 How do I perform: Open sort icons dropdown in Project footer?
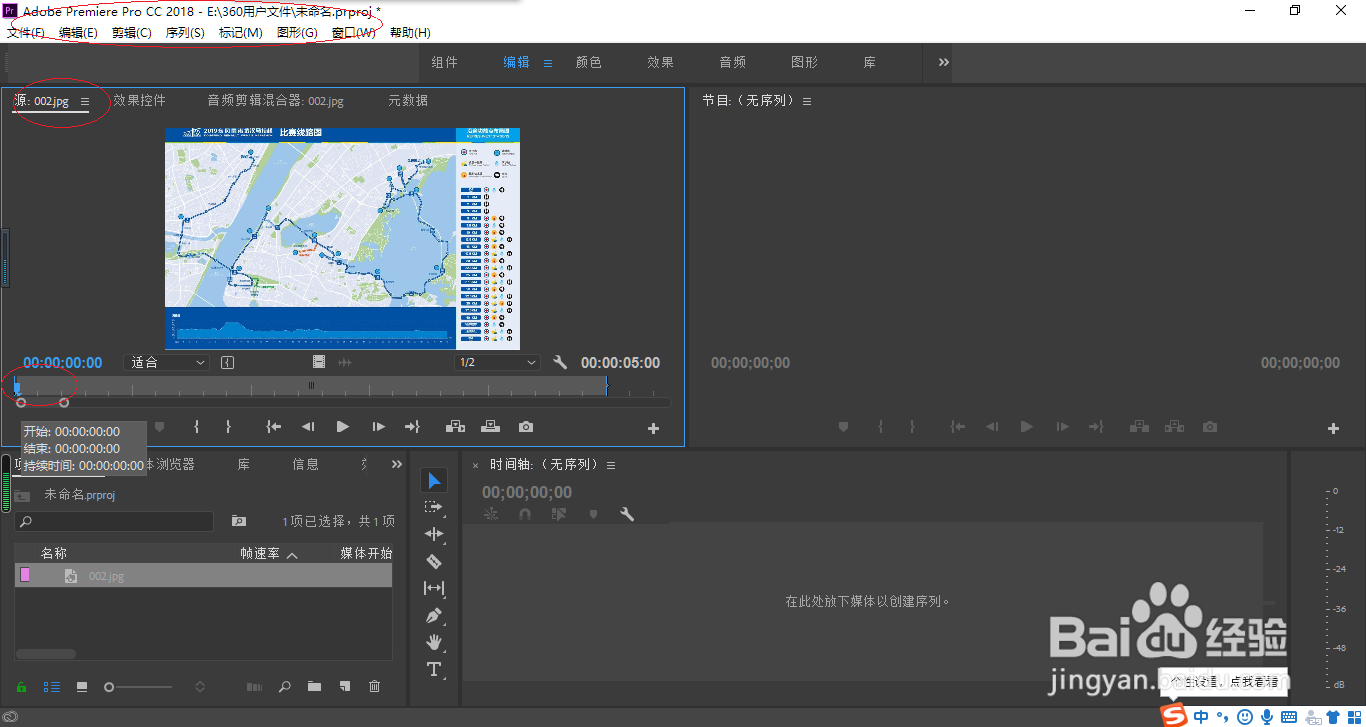coord(200,687)
